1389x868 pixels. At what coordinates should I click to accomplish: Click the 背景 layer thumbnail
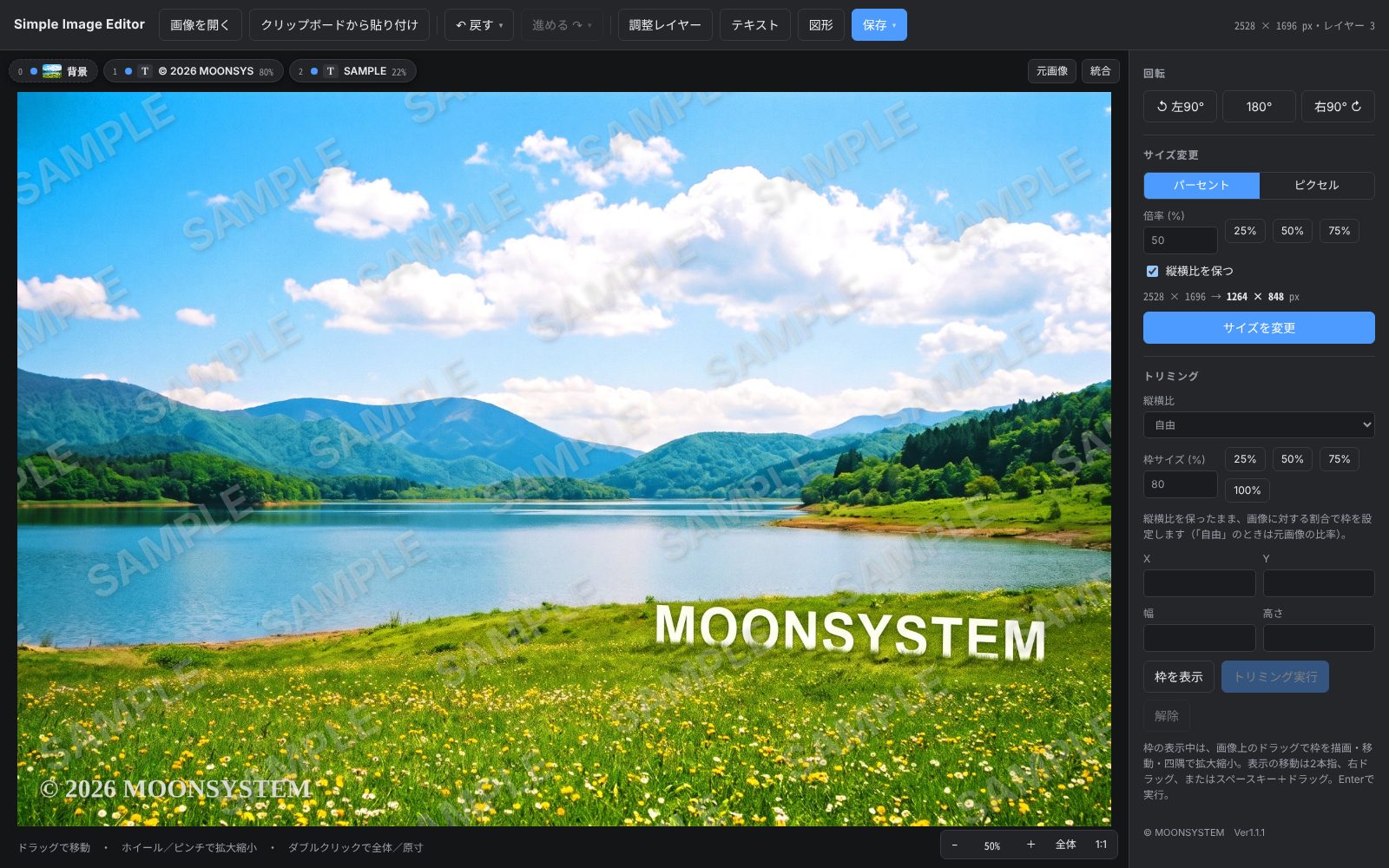[x=52, y=71]
